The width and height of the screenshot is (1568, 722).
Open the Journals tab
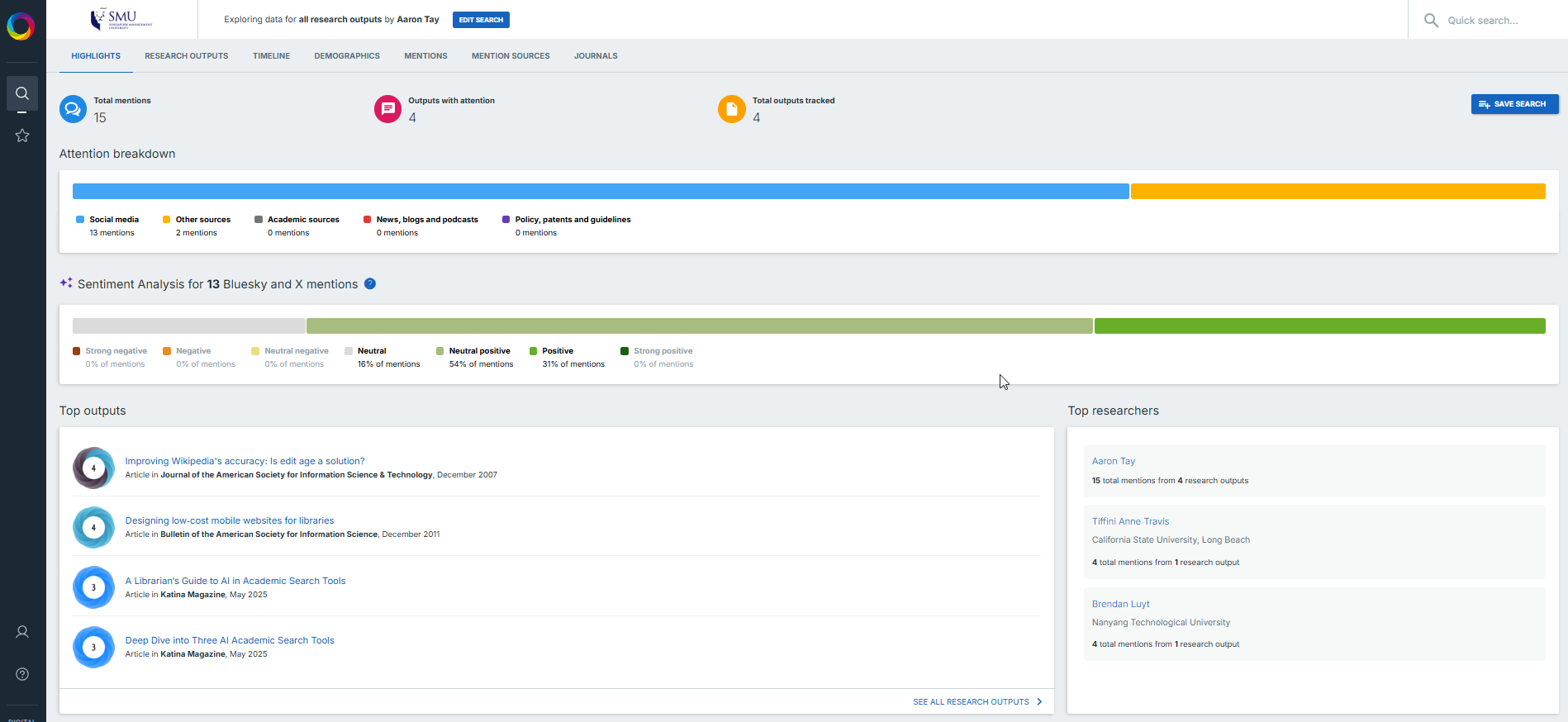point(596,56)
